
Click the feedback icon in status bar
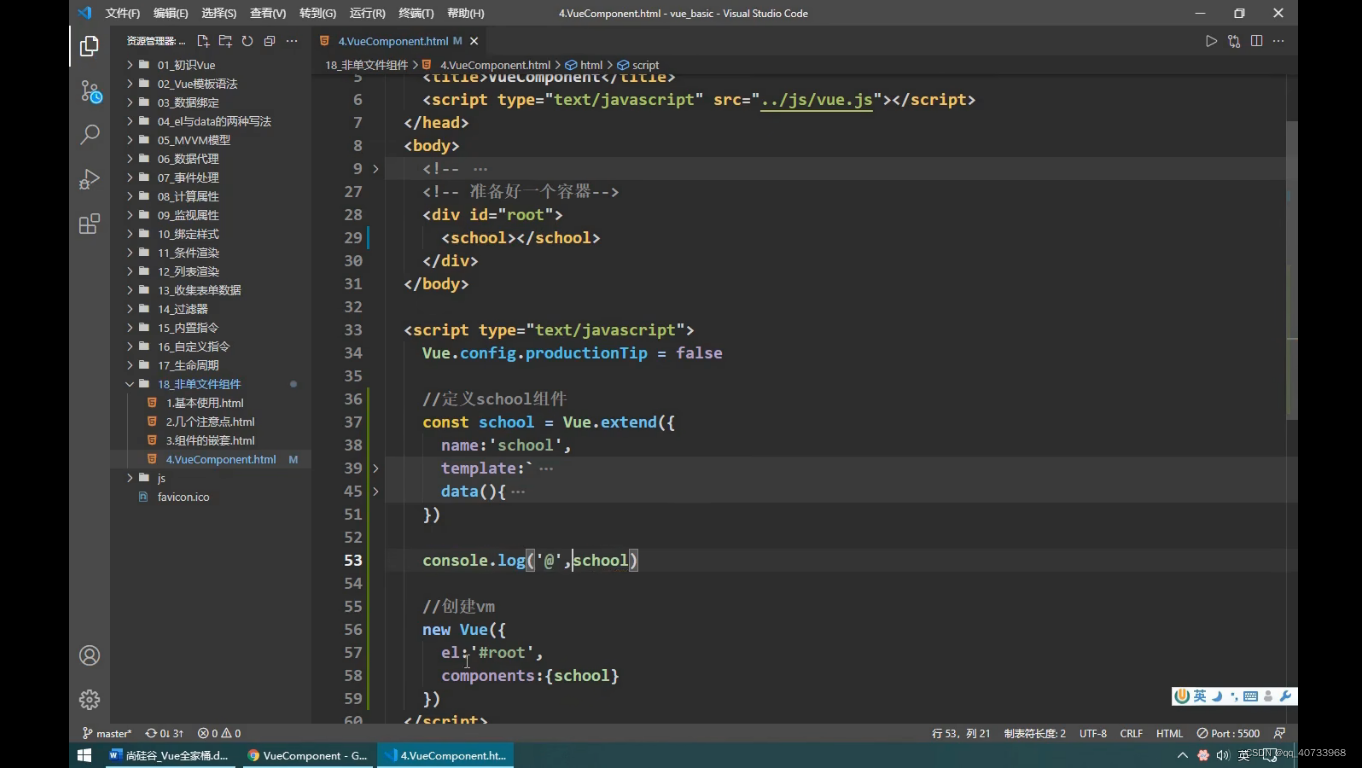(1279, 733)
